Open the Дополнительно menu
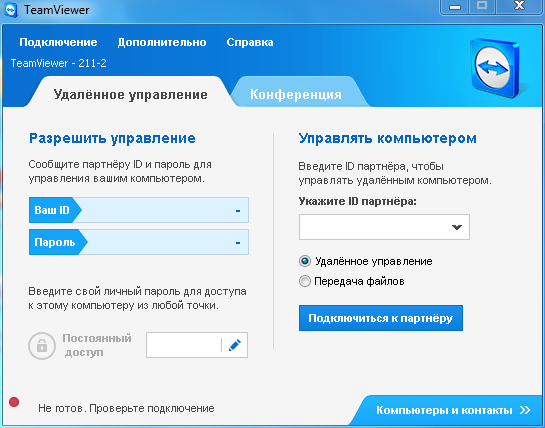The height and width of the screenshot is (428, 545). pyautogui.click(x=162, y=42)
